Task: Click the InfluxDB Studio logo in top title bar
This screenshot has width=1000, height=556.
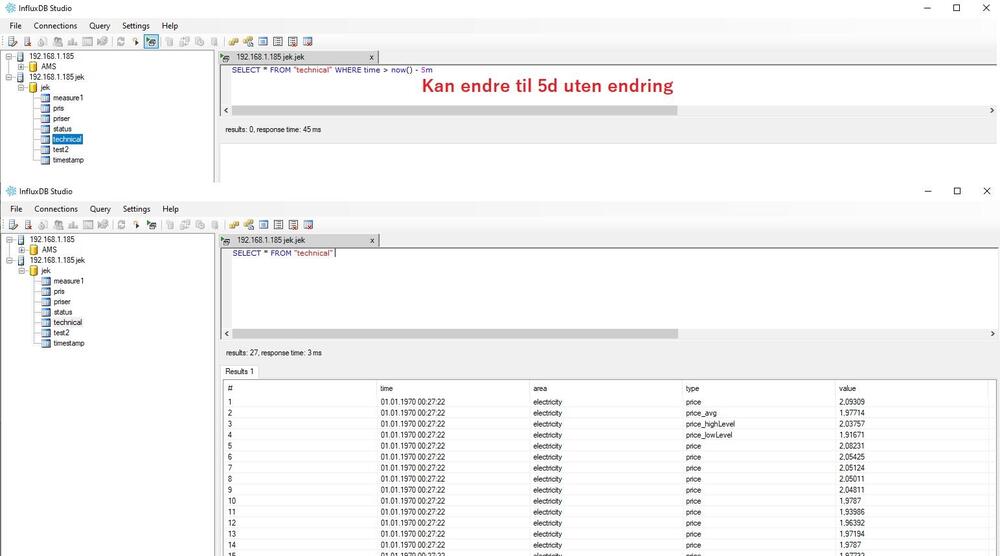Action: coord(9,8)
